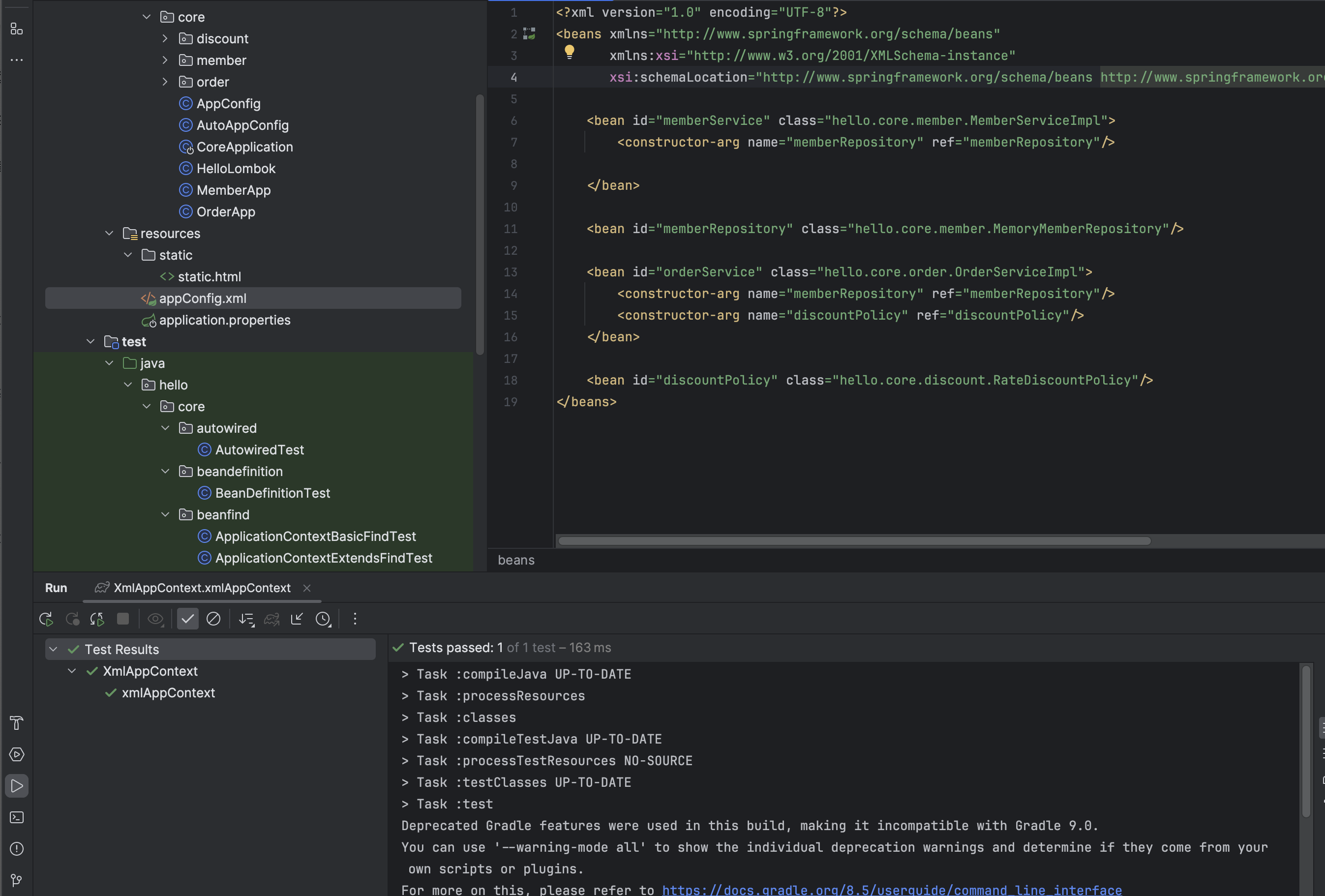The image size is (1325, 896).
Task: Select the AutoAppConfig class
Action: coord(242,125)
